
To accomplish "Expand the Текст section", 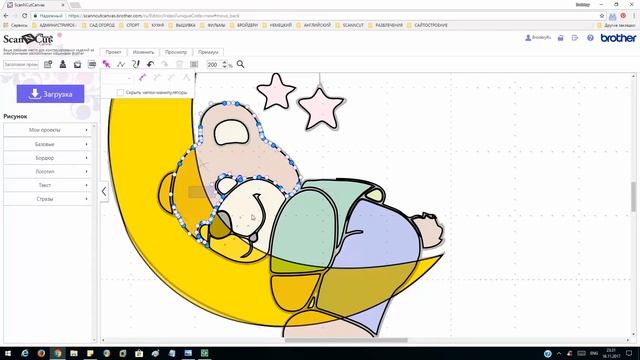I will point(47,185).
